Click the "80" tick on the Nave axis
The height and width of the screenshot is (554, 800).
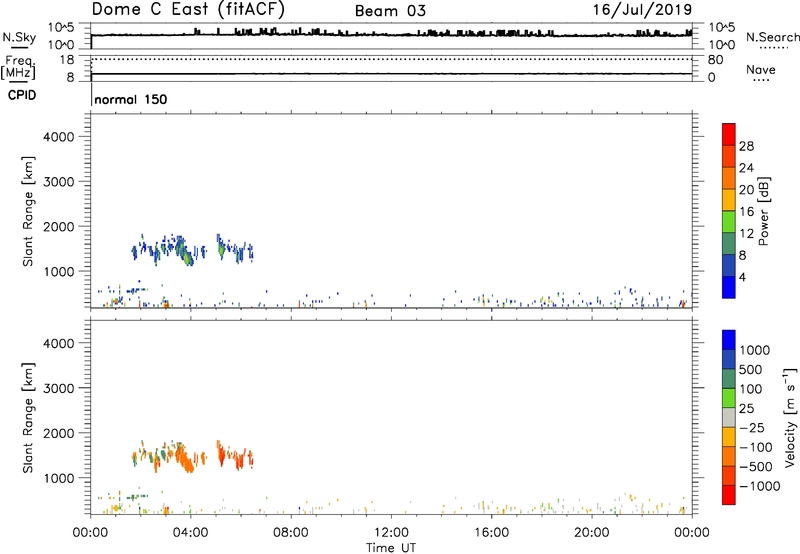(x=715, y=60)
